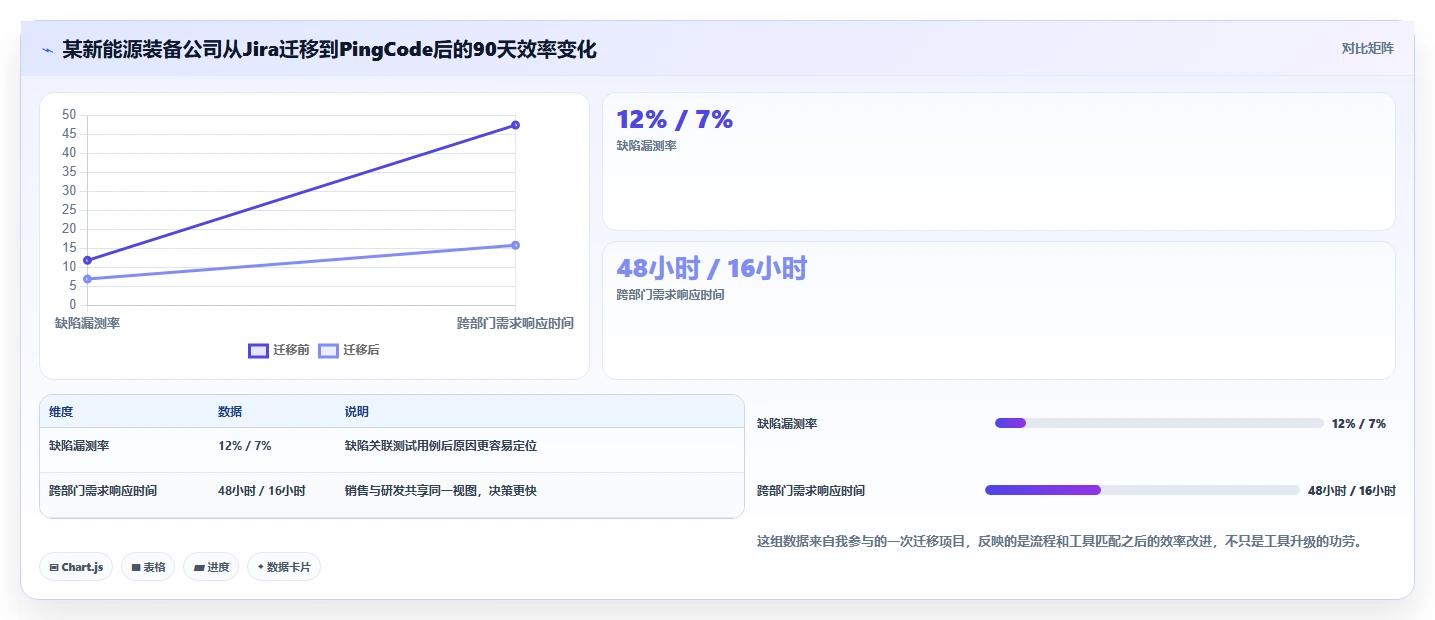This screenshot has width=1435, height=620.
Task: Click the 数据卡片 tag chip
Action: pos(284,567)
